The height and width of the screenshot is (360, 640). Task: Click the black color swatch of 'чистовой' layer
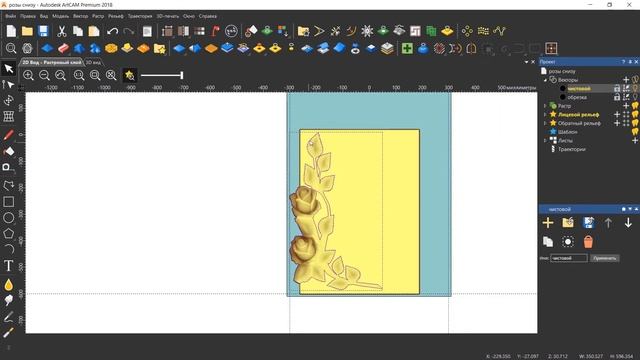point(562,89)
